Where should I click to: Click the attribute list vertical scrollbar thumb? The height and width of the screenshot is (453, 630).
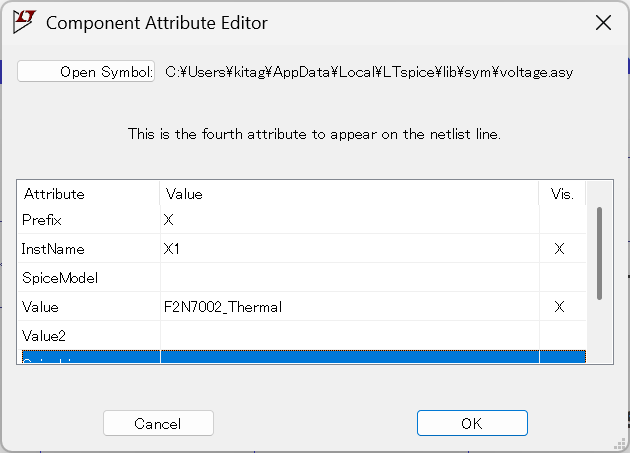click(599, 253)
